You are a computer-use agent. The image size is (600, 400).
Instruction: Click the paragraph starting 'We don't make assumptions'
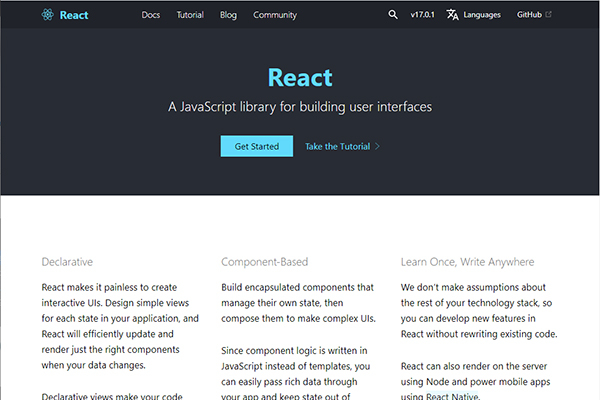[x=479, y=310]
